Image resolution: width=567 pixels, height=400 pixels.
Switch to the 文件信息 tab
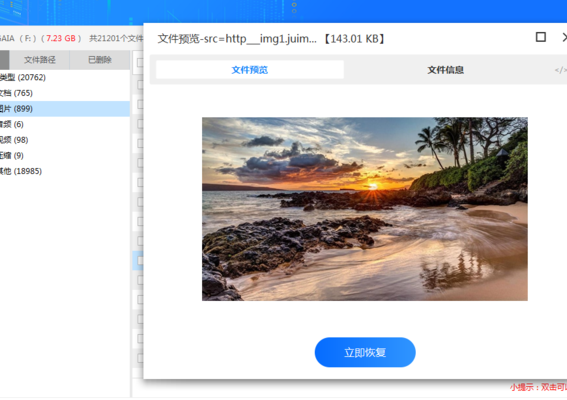[446, 70]
